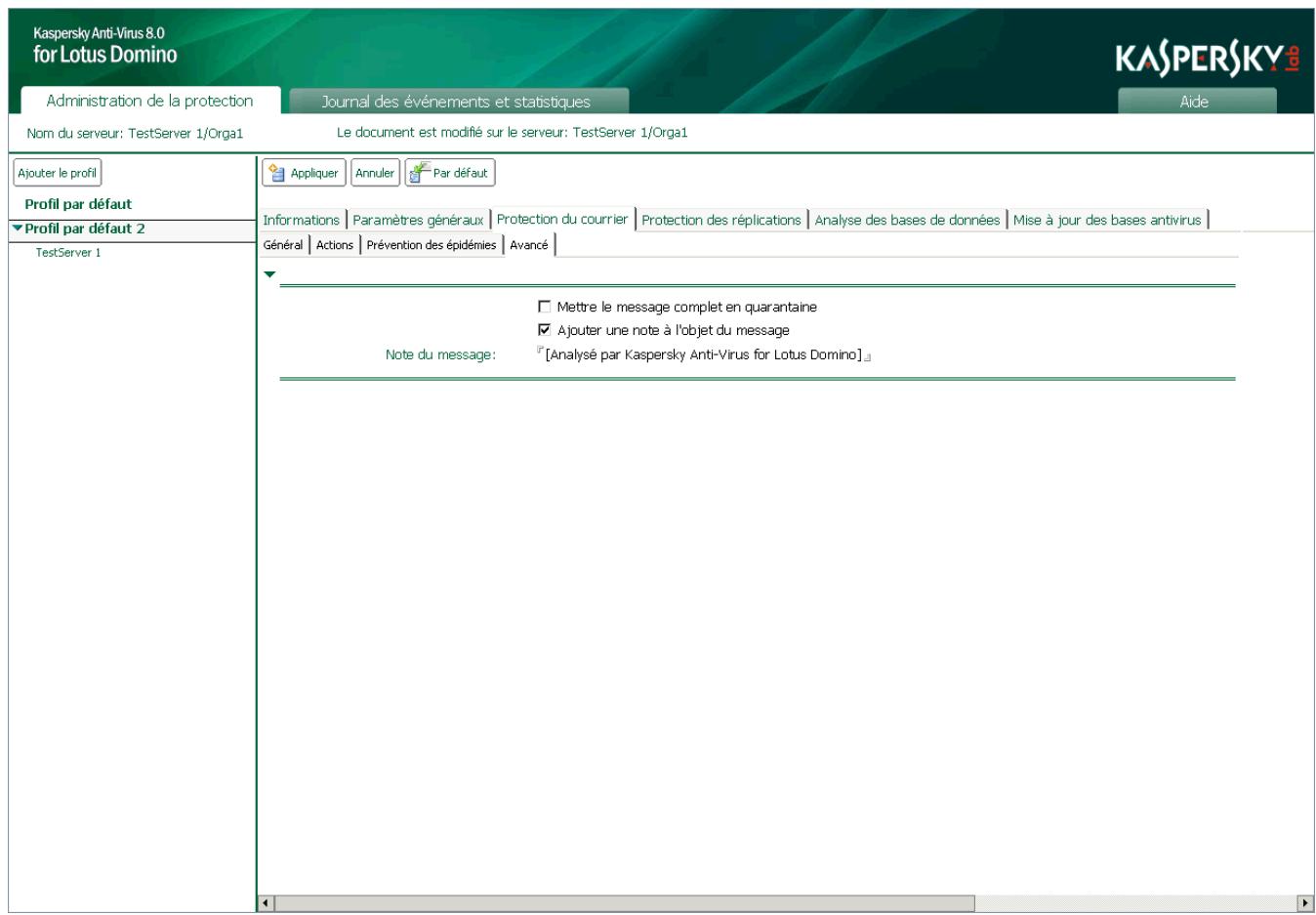
Task: Open the Informations tab
Action: pyautogui.click(x=302, y=220)
